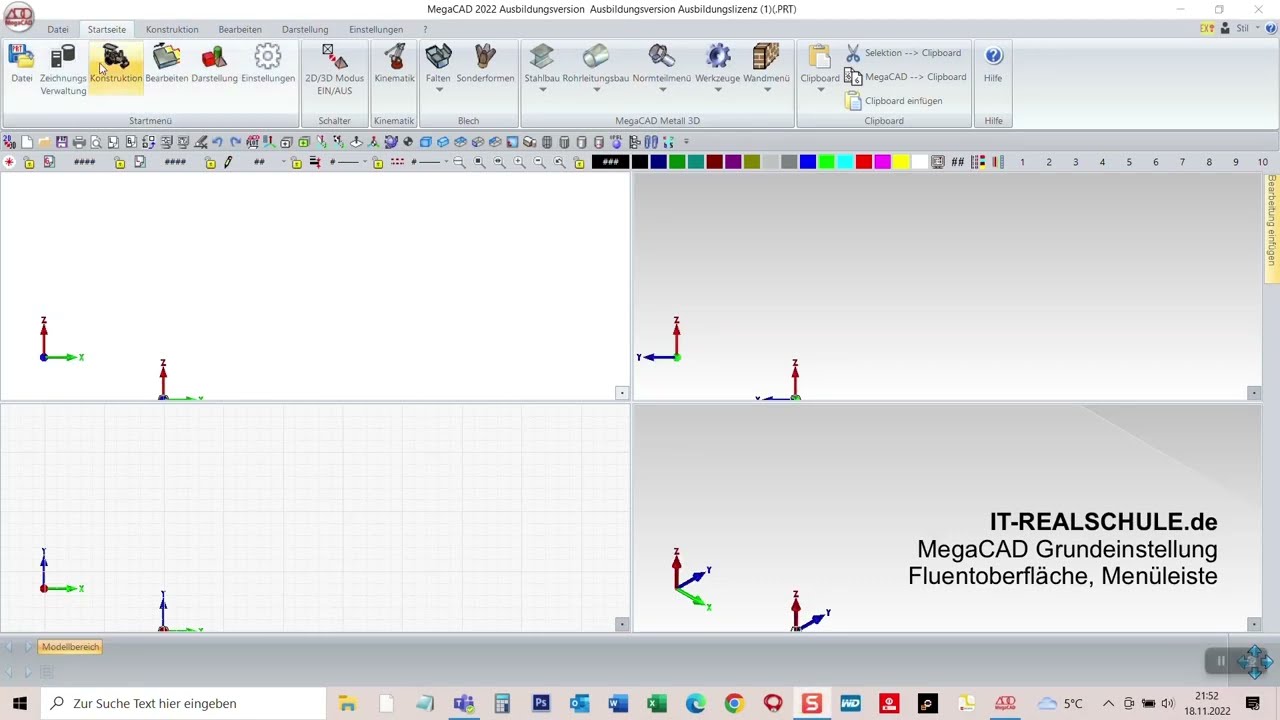This screenshot has height=720, width=1280.
Task: Expand the Rohrleitungsbau dropdown arrow
Action: (x=596, y=90)
